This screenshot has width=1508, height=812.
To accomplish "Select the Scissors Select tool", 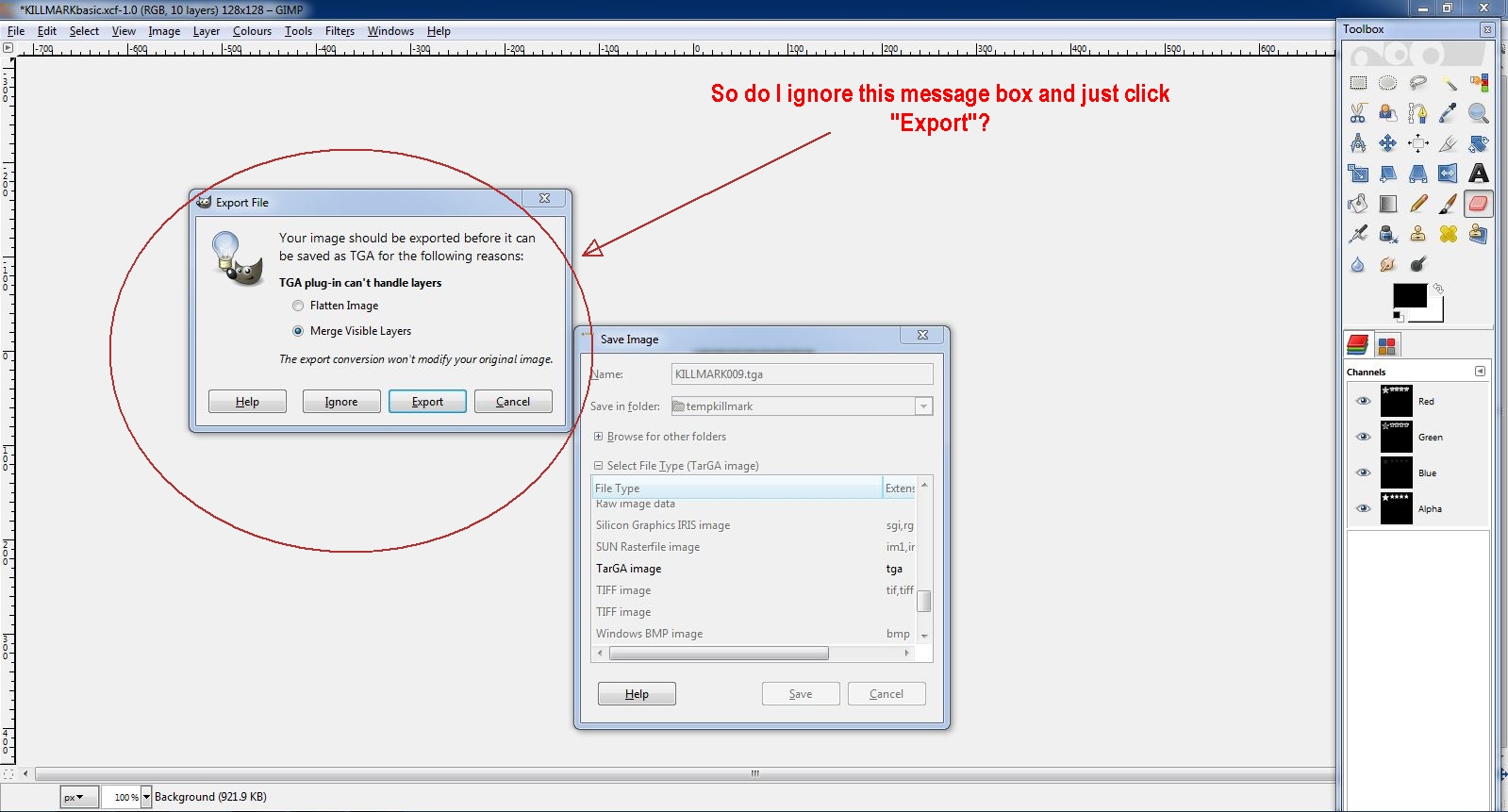I will pyautogui.click(x=1358, y=113).
